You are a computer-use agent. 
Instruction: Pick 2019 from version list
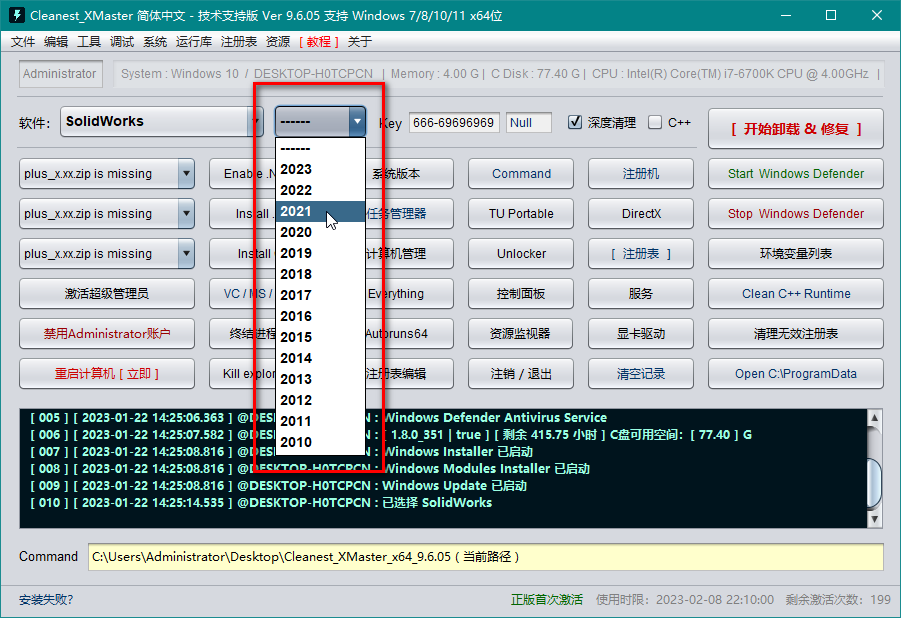[x=320, y=253]
